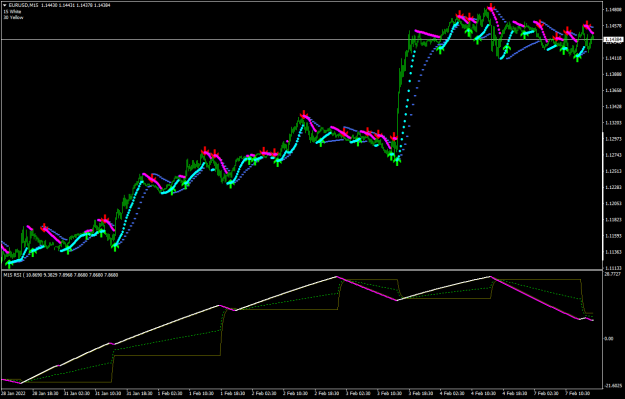Screen dimensions: 625x399
Task: Select the "15 White" legend label
Action: click(x=12, y=12)
